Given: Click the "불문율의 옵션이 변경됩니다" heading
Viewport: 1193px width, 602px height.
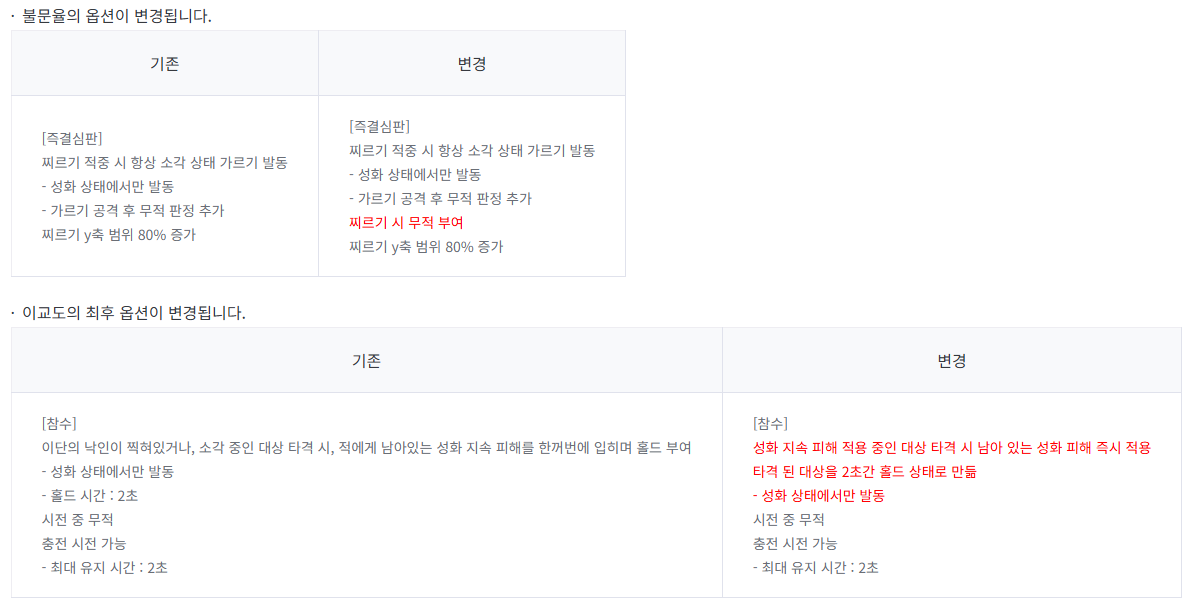Looking at the screenshot, I should (x=116, y=16).
